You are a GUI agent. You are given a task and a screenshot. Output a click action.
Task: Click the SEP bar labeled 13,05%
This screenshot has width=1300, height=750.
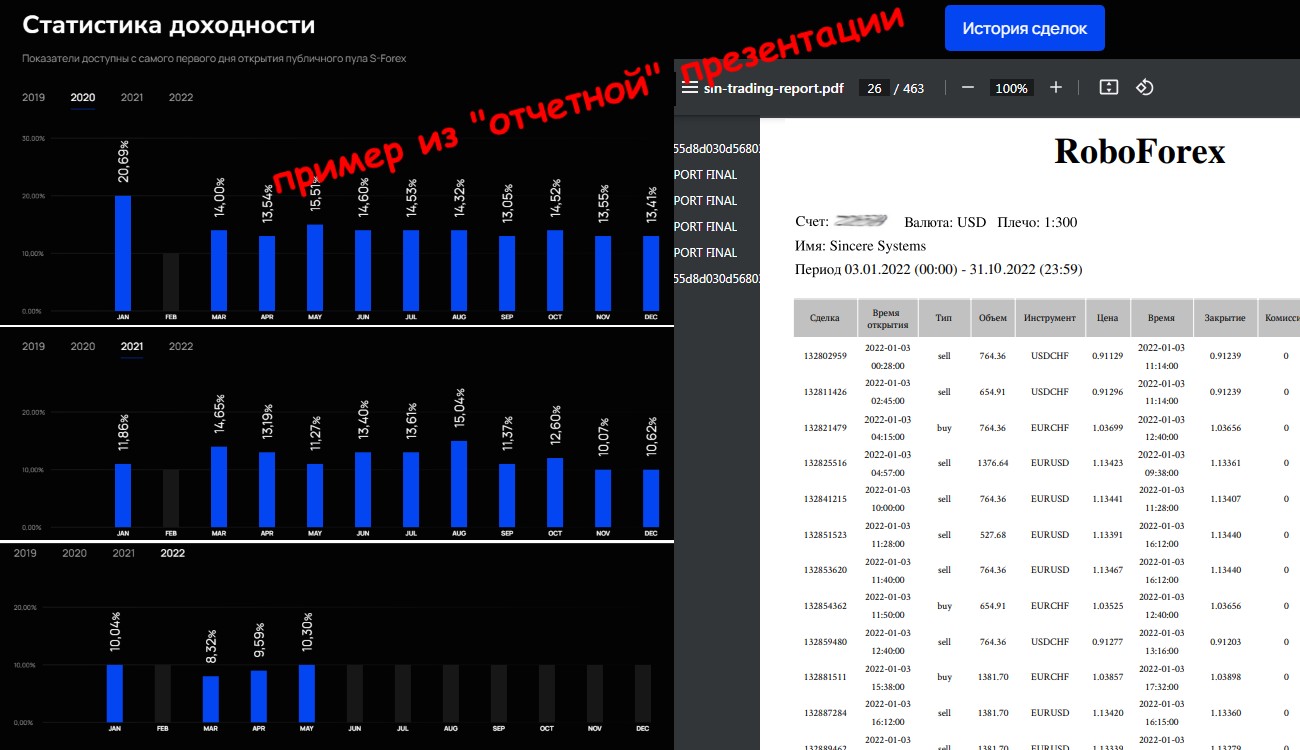point(507,273)
